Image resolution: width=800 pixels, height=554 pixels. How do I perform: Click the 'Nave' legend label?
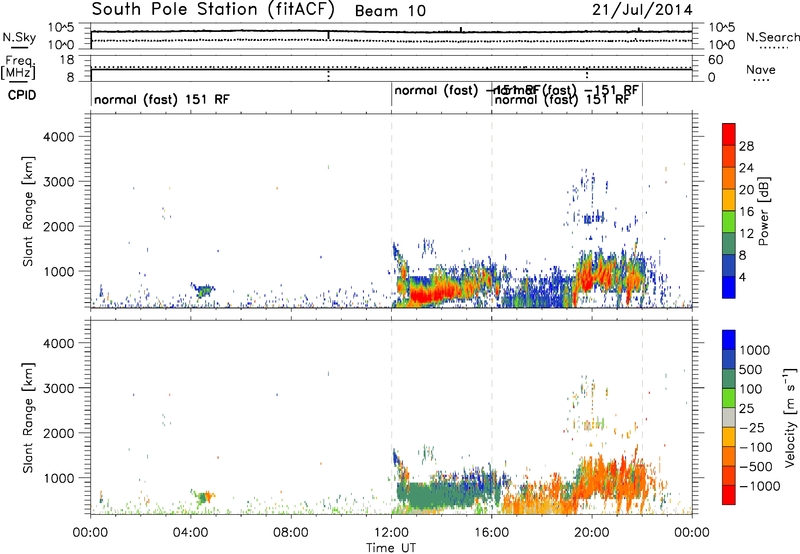tap(760, 69)
